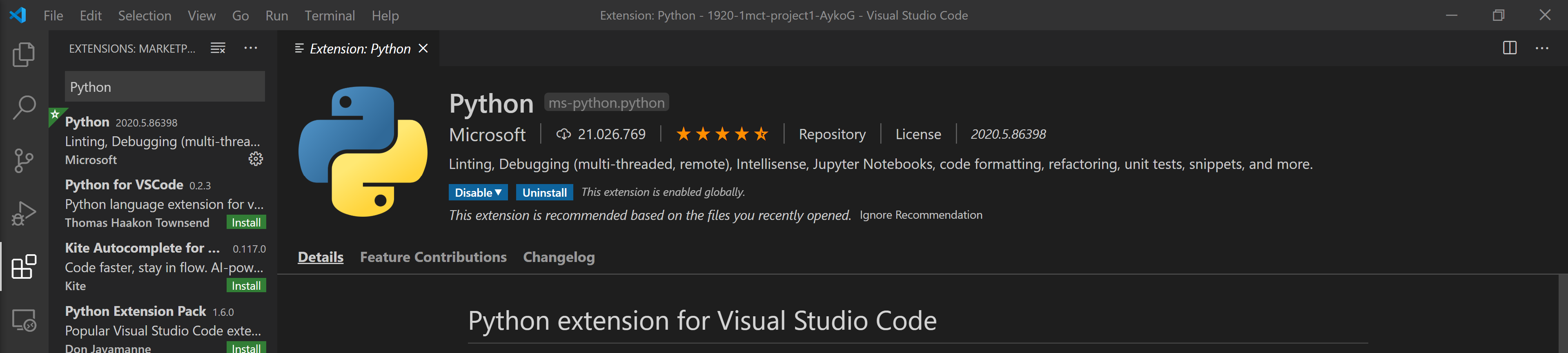Viewport: 1568px width, 353px height.
Task: Click version number 2020.5.86398 in header
Action: 1008,134
